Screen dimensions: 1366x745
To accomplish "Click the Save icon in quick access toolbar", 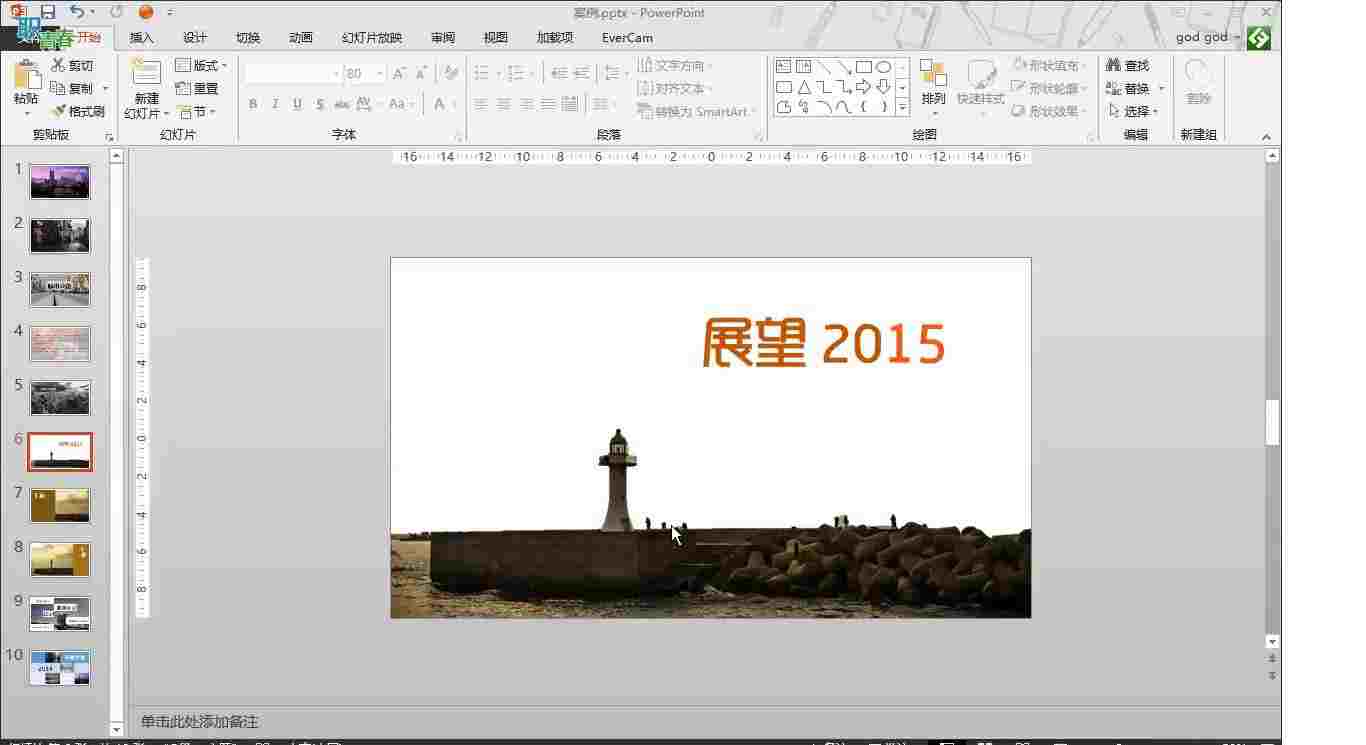I will click(x=47, y=12).
